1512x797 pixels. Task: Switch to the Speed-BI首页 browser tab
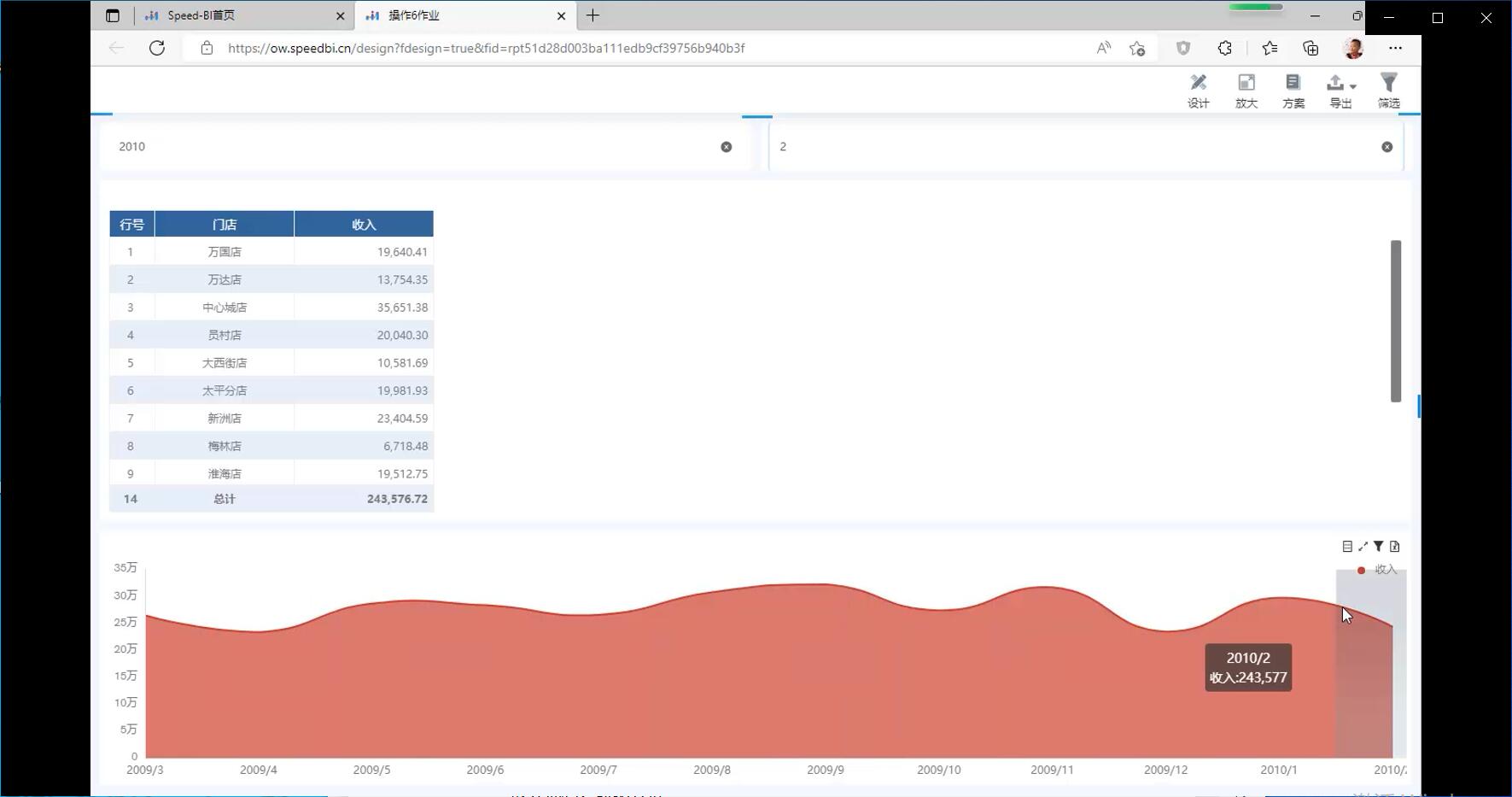pyautogui.click(x=239, y=15)
